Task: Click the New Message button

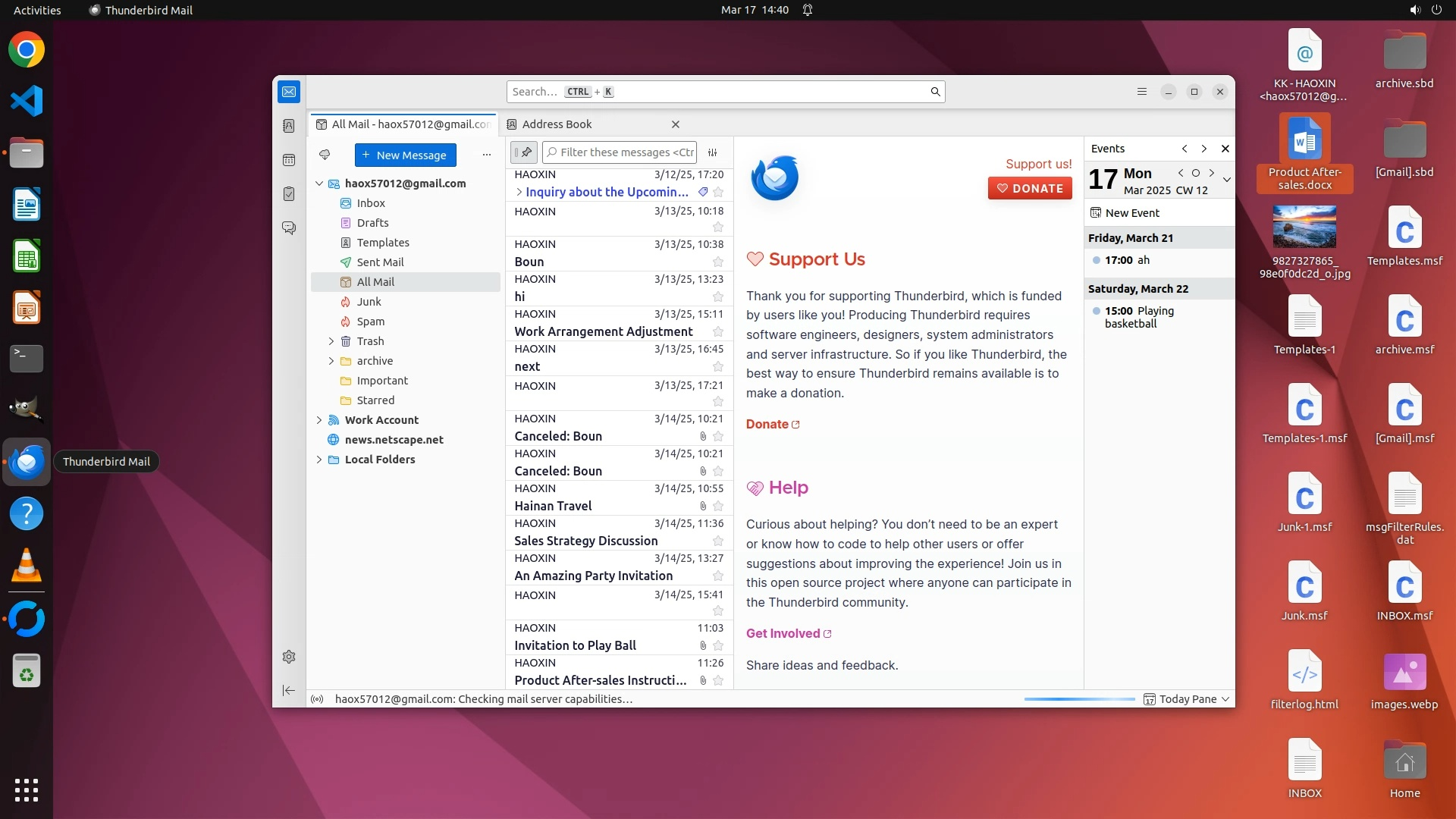Action: (405, 155)
